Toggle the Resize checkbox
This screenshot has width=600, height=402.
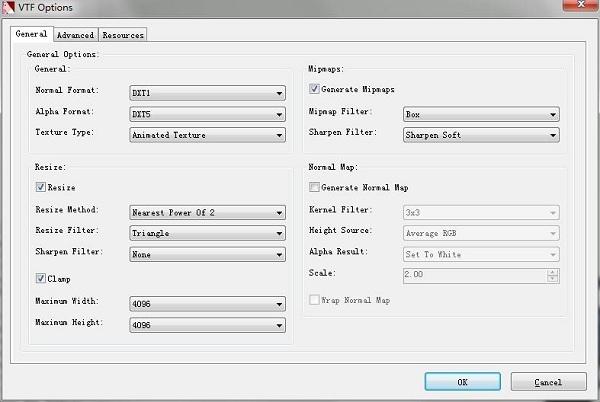(x=40, y=187)
